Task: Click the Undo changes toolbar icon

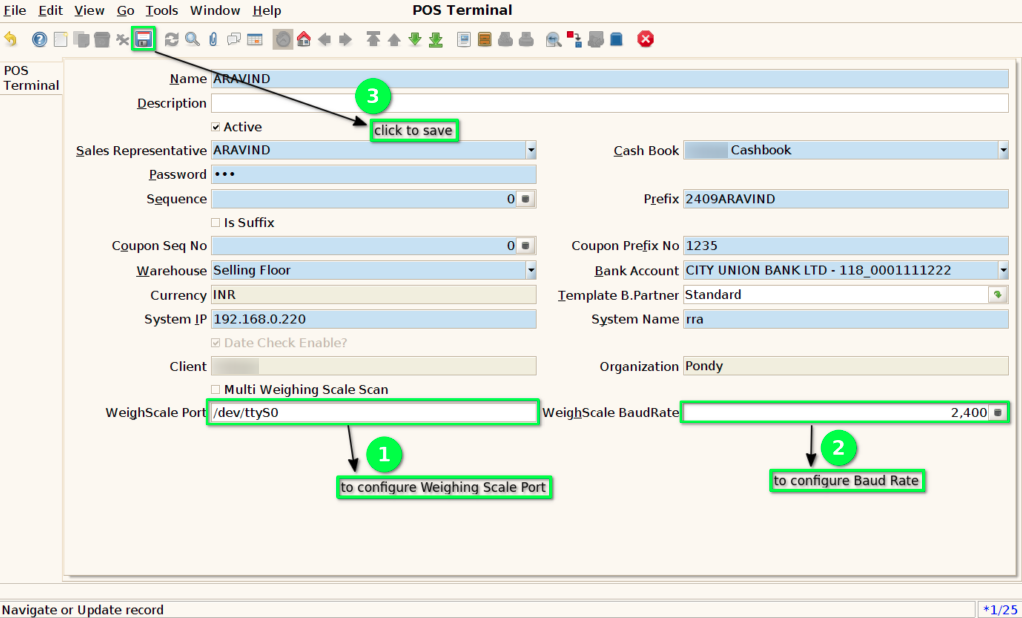Action: coord(11,39)
